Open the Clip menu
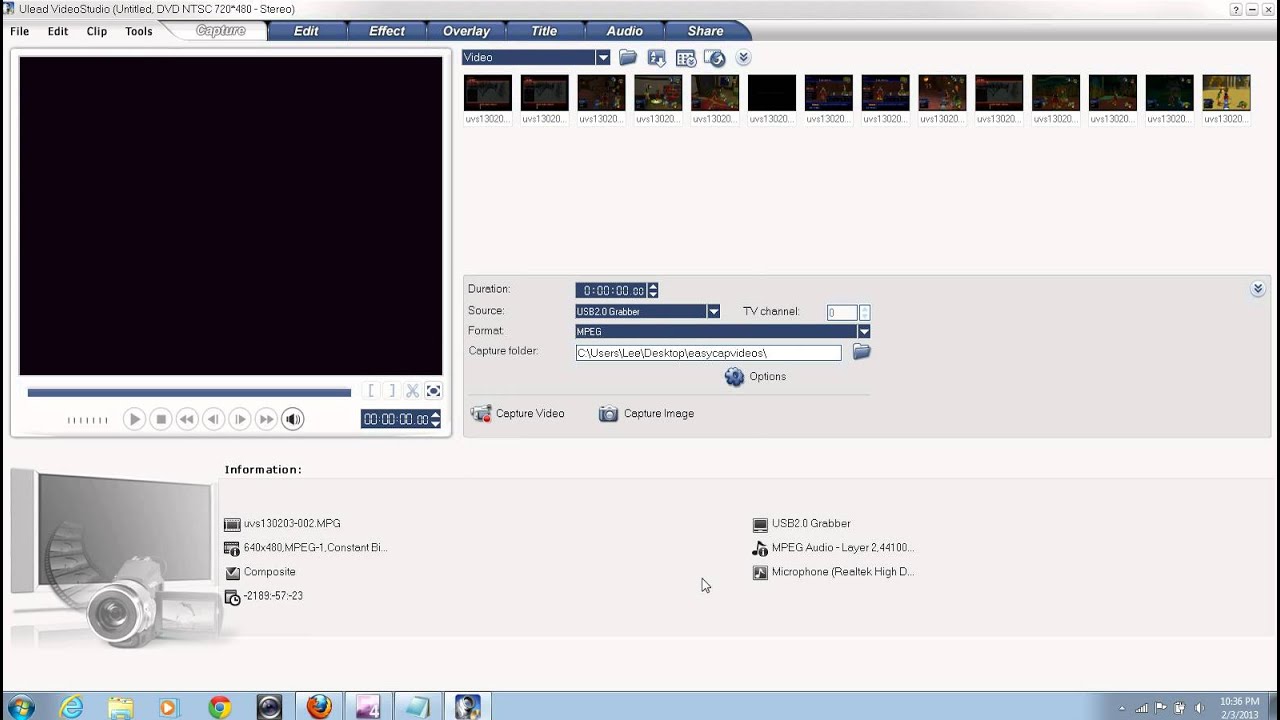Image resolution: width=1280 pixels, height=720 pixels. tap(96, 31)
